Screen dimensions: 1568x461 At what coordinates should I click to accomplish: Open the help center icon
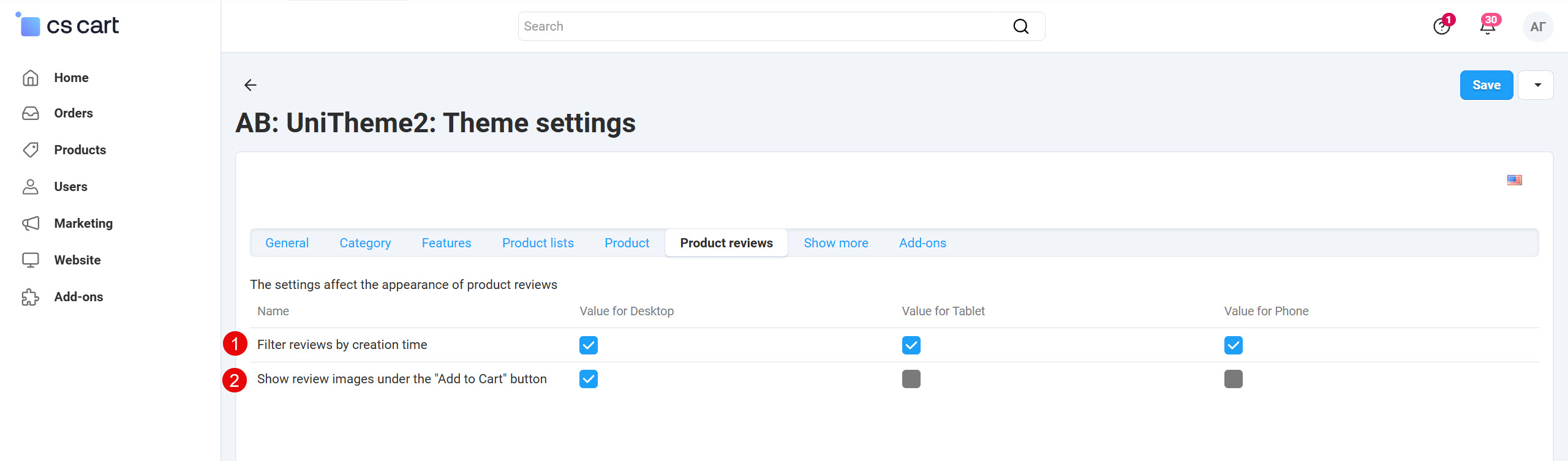[x=1442, y=26]
